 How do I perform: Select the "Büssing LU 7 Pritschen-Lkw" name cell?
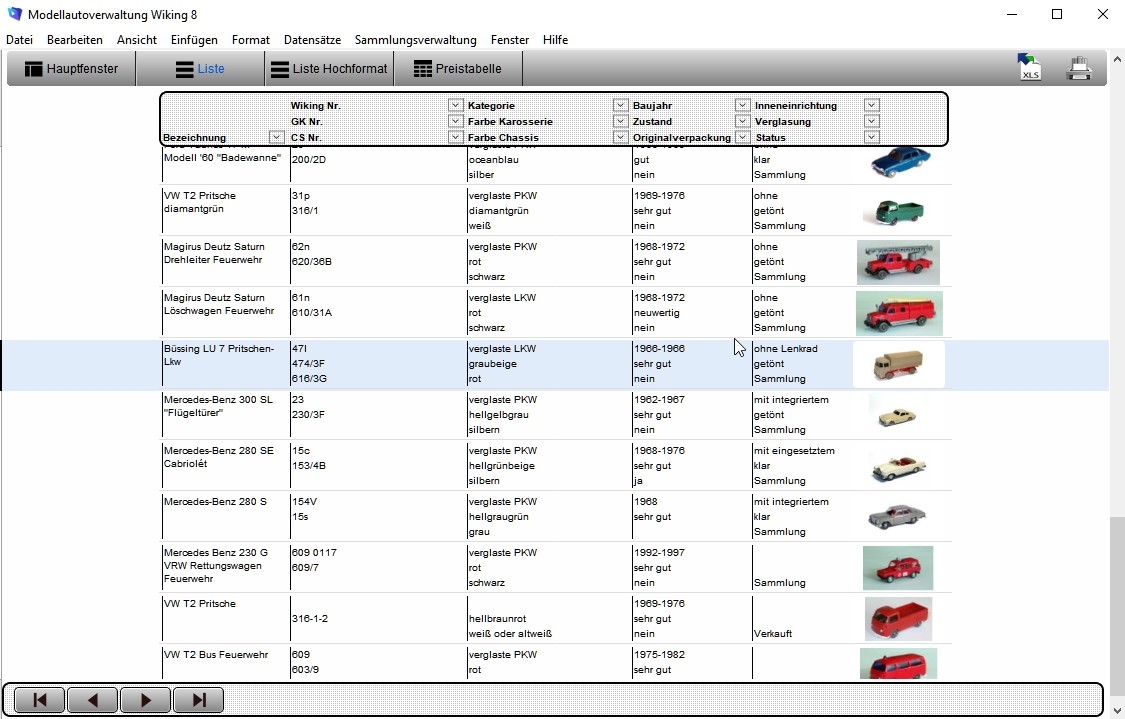219,355
